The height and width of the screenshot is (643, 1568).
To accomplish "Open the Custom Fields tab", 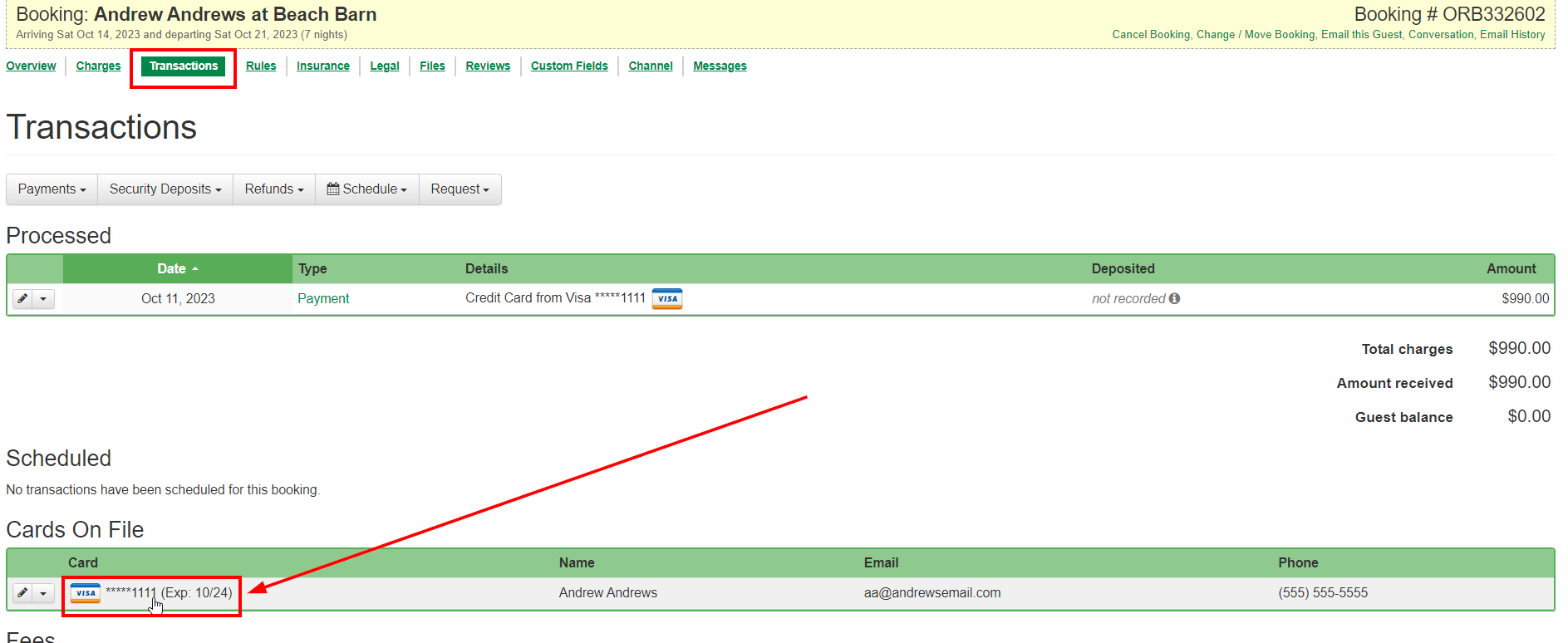I will 569,66.
